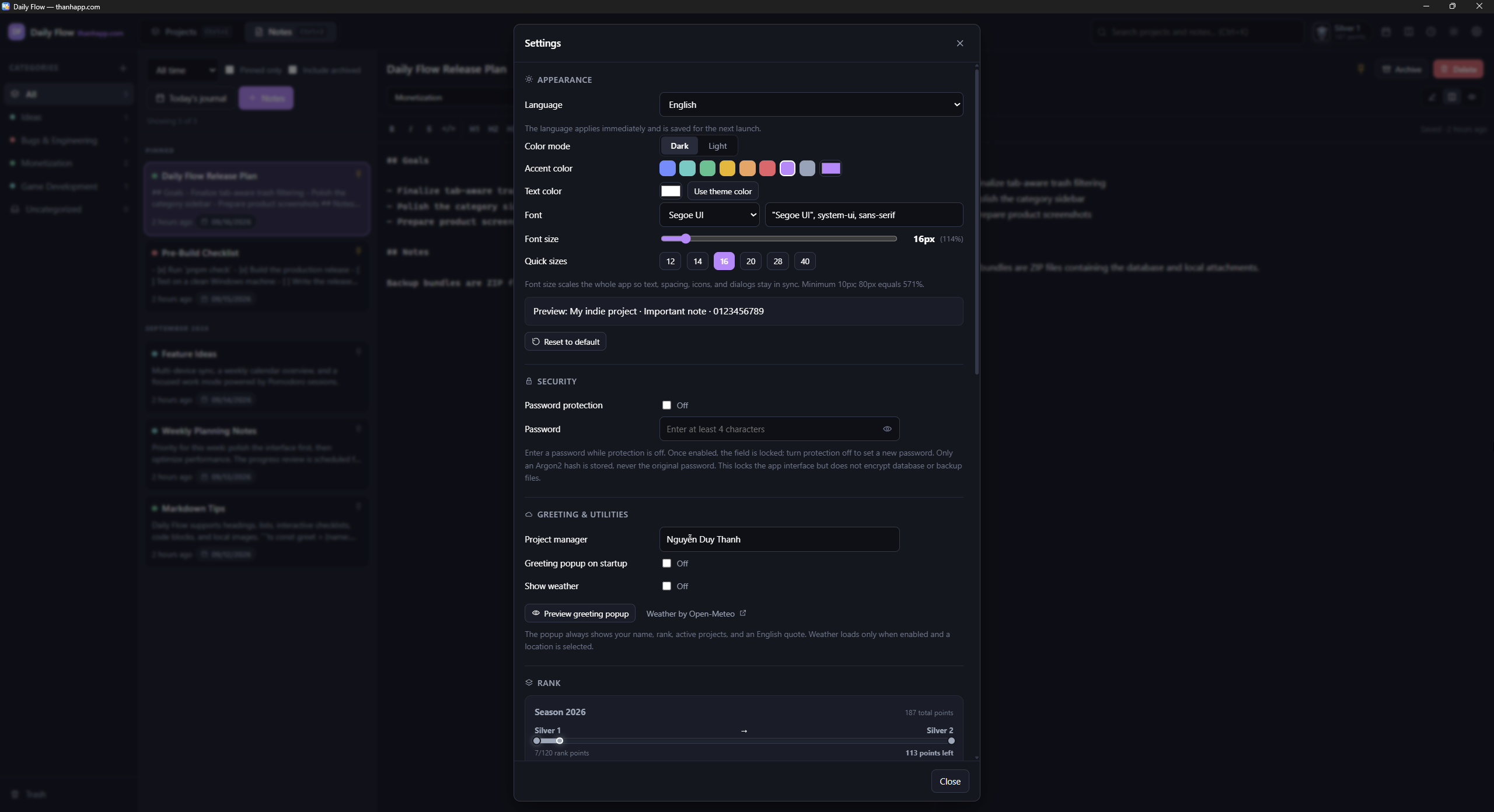1494x812 pixels.
Task: Close Settings dialog with X icon
Action: 960,43
